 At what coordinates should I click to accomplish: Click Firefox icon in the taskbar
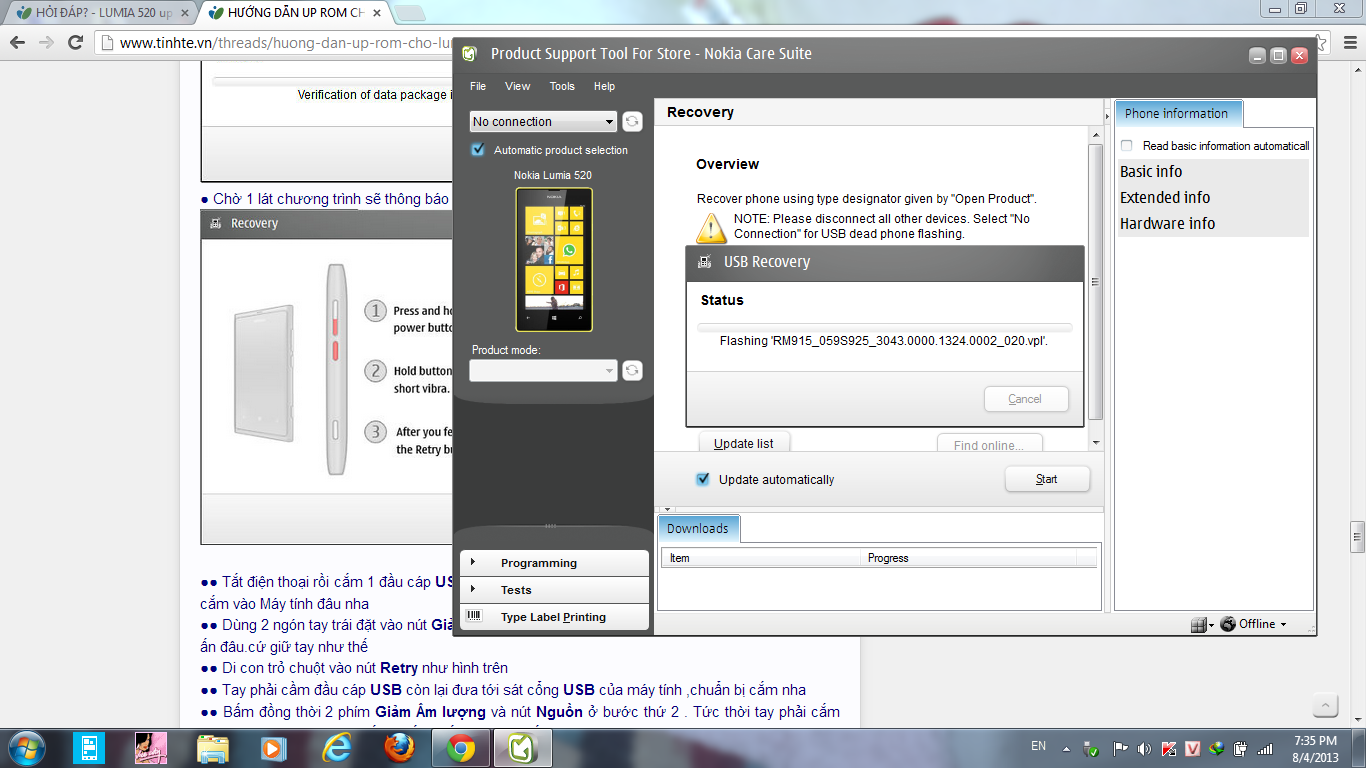[x=399, y=747]
